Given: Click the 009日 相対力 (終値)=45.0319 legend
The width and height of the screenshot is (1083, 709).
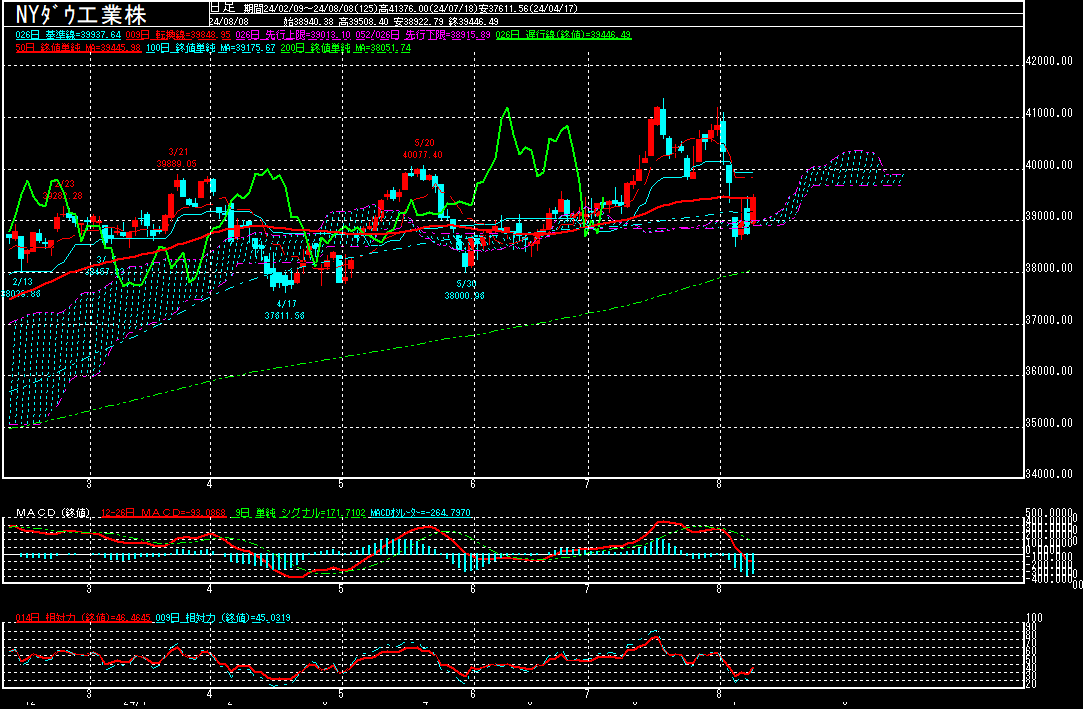Looking at the screenshot, I should (x=223, y=618).
